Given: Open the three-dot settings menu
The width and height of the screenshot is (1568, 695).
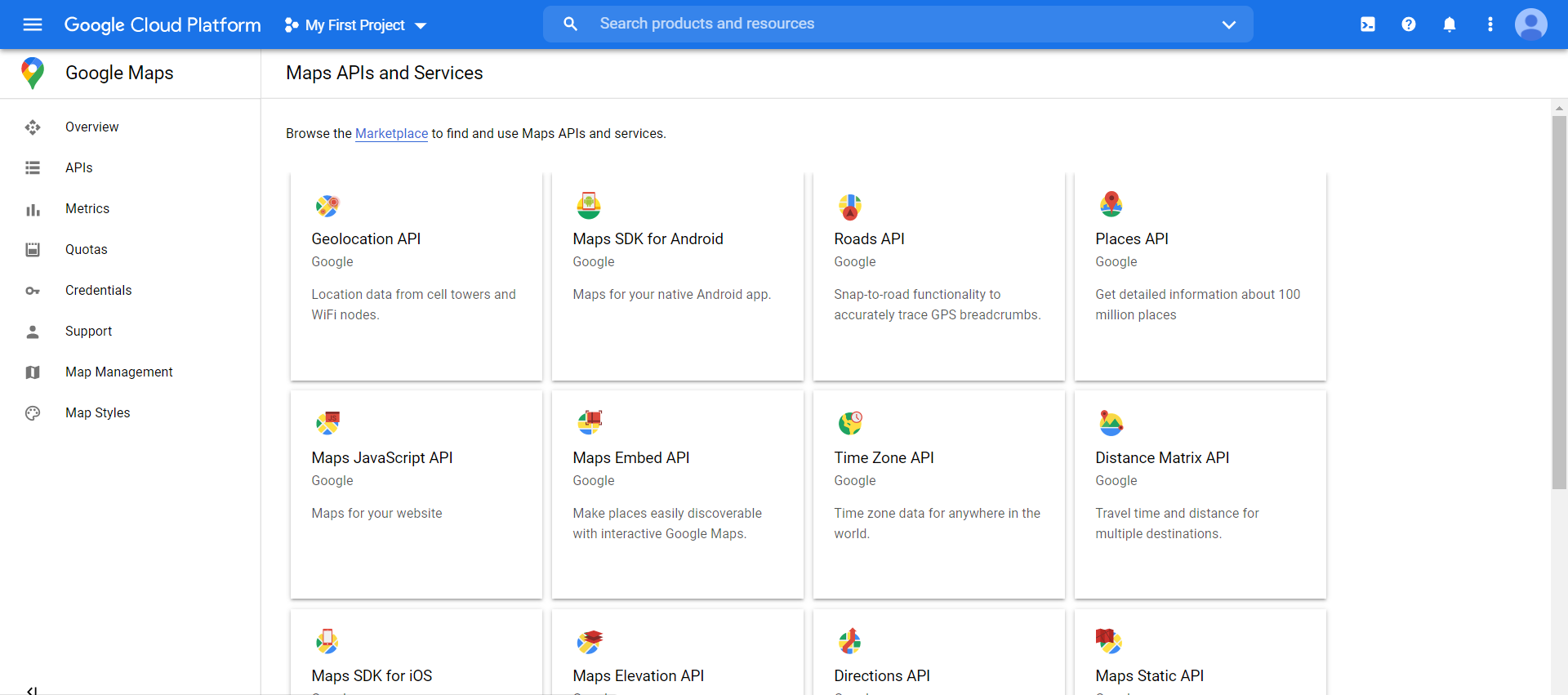Looking at the screenshot, I should point(1490,25).
